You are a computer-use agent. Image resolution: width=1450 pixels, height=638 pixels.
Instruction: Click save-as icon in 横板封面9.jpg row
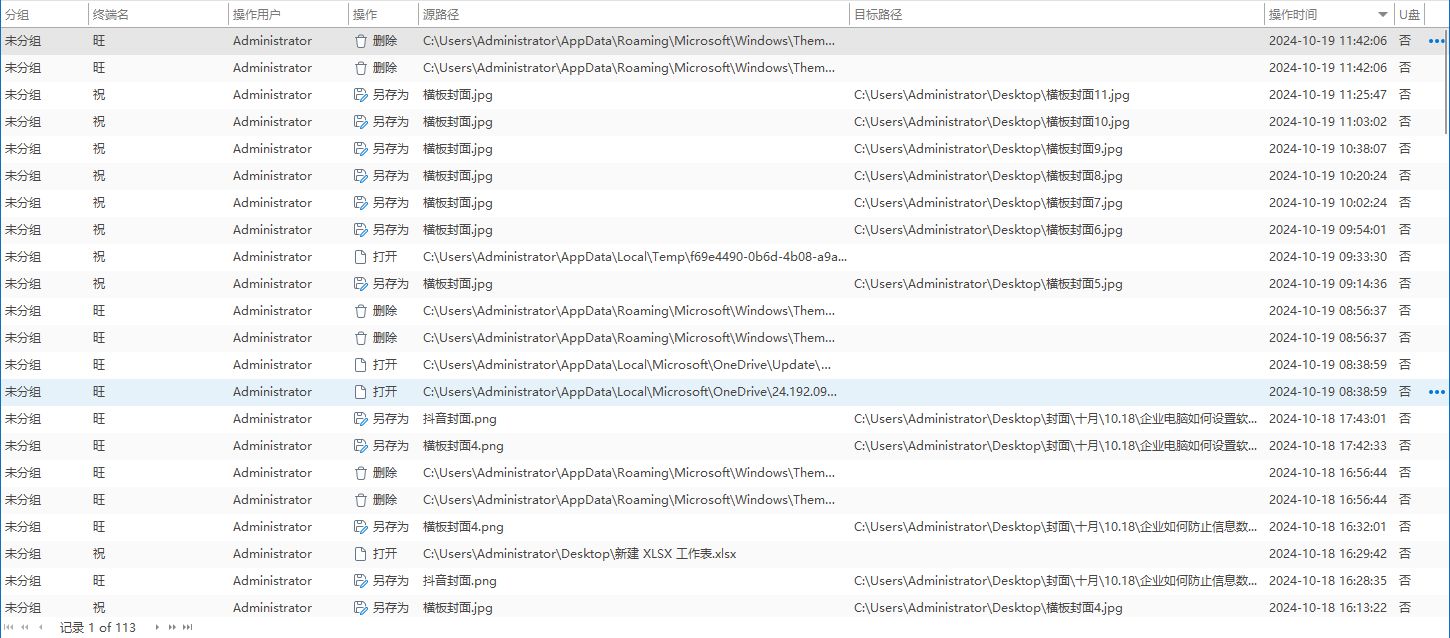pyautogui.click(x=361, y=149)
